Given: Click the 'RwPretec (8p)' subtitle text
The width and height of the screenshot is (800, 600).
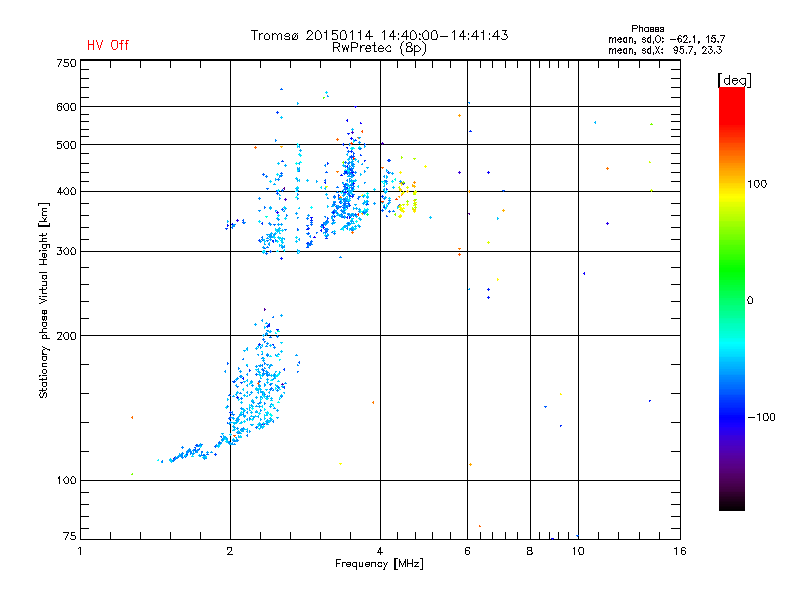Looking at the screenshot, I should click(379, 48).
